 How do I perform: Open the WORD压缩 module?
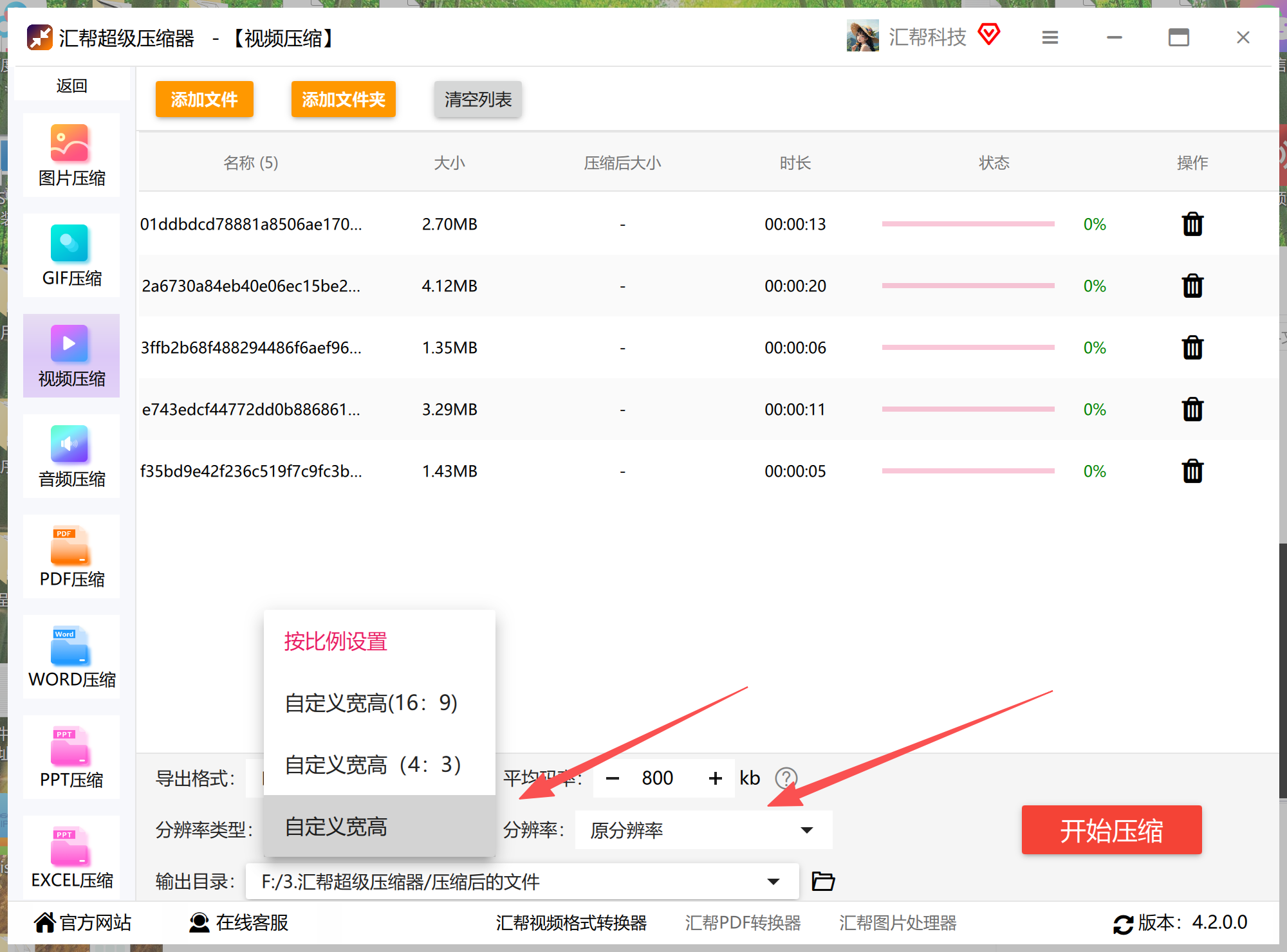click(x=71, y=657)
